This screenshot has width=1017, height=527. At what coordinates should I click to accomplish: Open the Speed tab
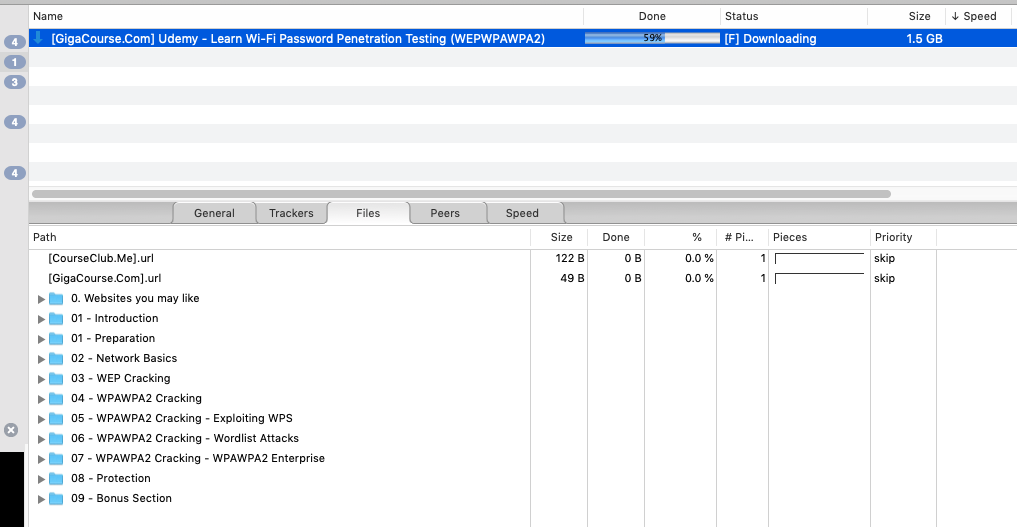(x=522, y=213)
